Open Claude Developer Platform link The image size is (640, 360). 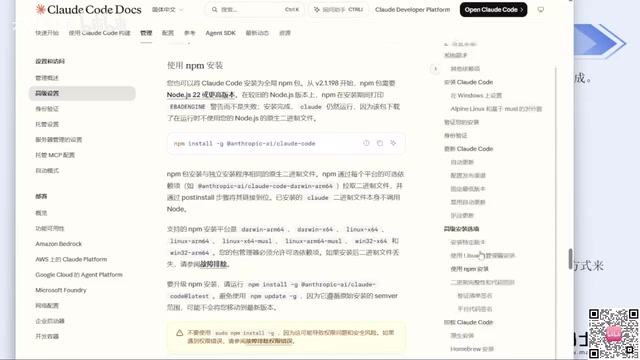[412, 9]
